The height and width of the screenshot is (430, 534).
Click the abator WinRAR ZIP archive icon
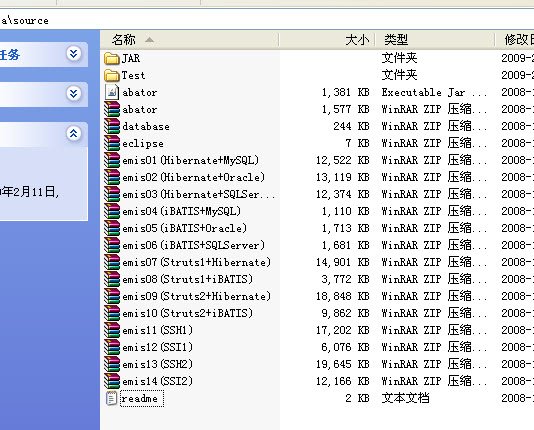point(112,109)
